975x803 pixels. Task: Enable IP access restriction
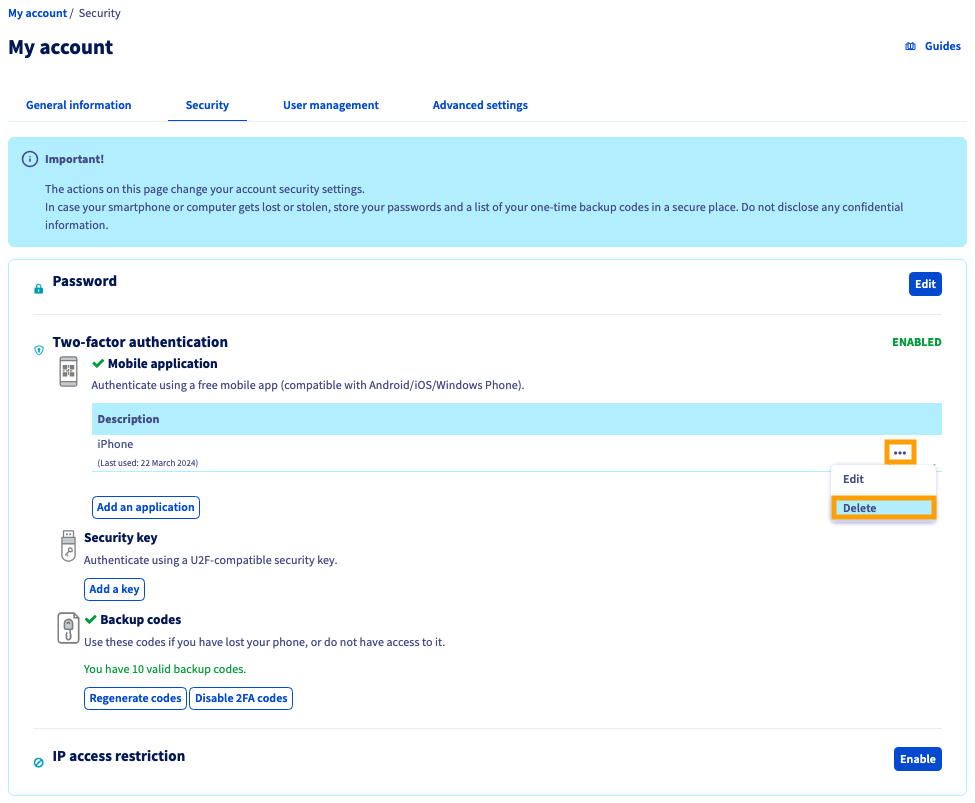(917, 758)
